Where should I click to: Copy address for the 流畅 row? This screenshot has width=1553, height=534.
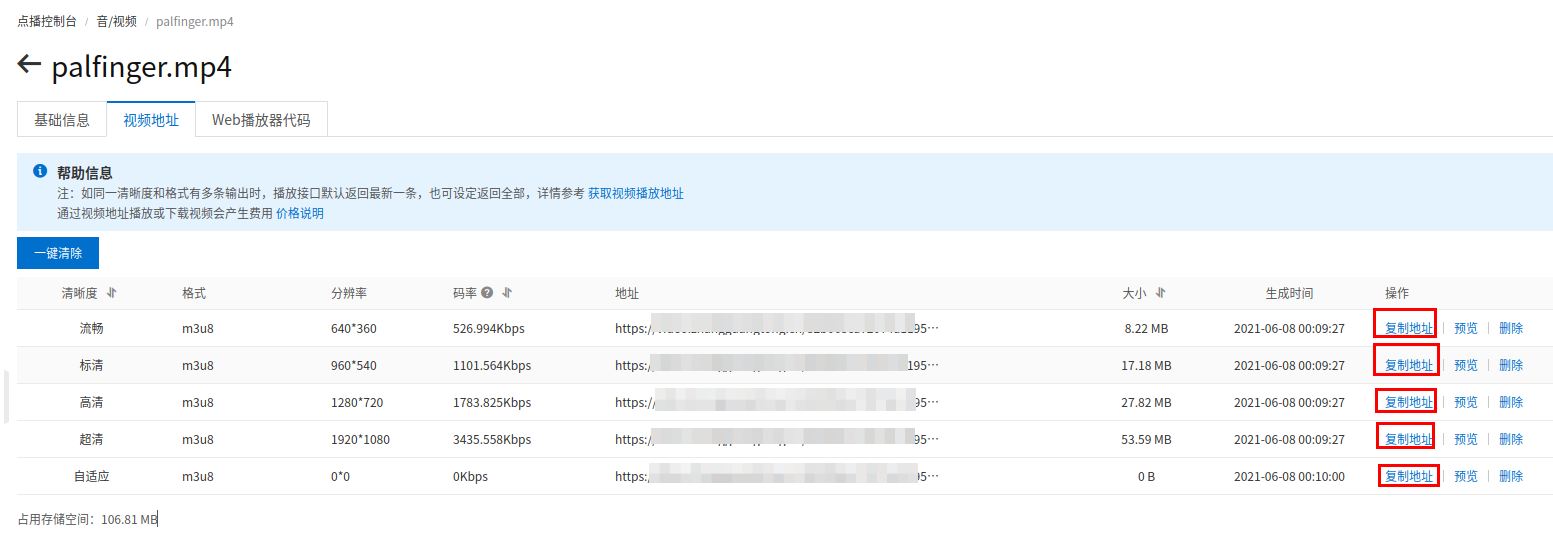(x=1408, y=328)
